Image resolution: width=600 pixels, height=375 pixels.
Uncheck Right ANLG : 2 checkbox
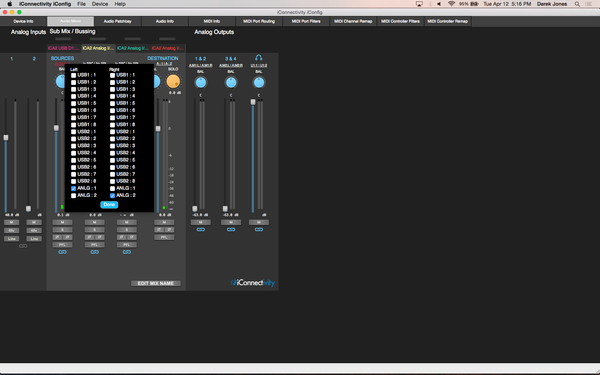(112, 196)
